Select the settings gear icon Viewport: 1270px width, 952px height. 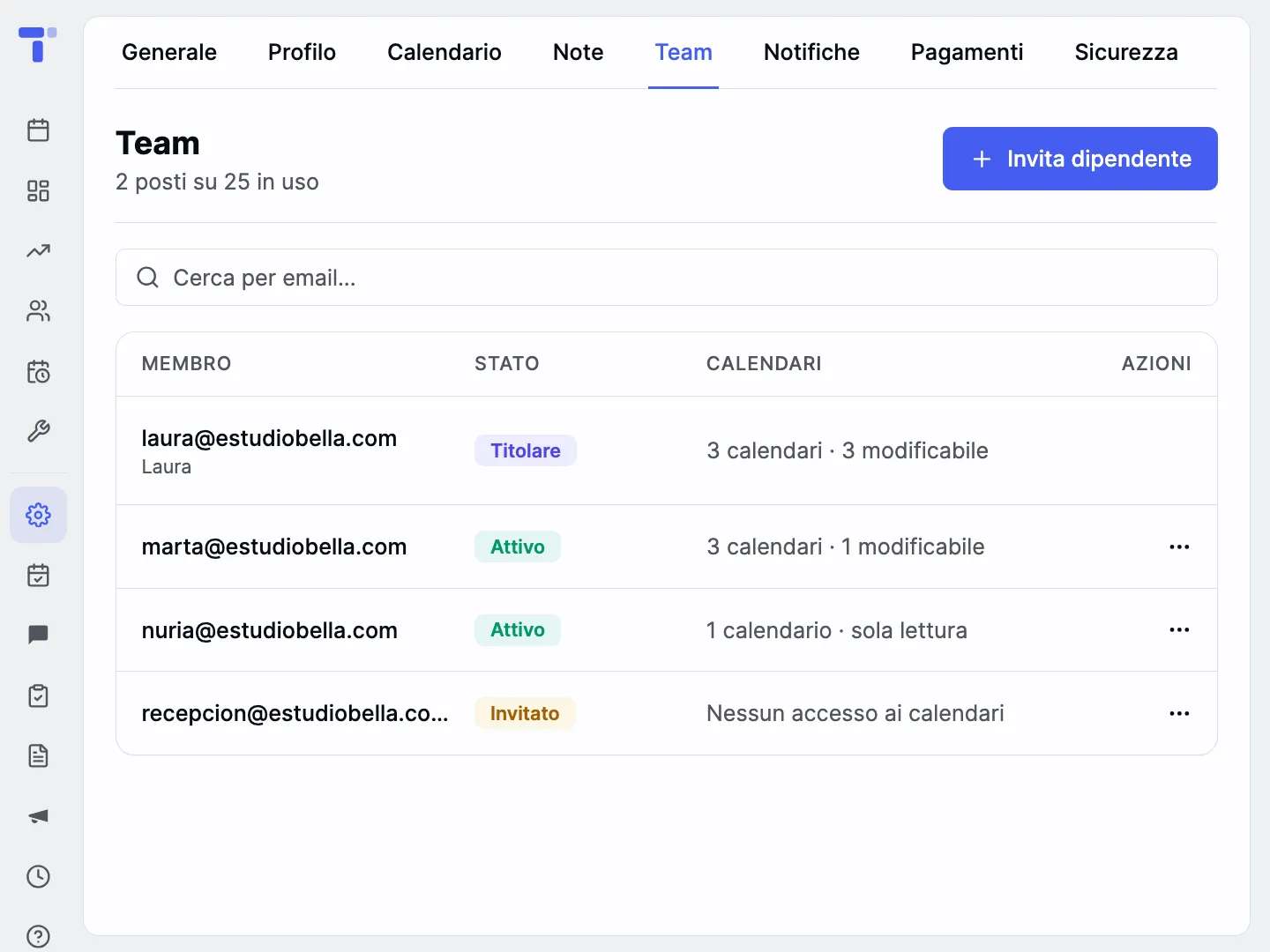click(x=38, y=515)
